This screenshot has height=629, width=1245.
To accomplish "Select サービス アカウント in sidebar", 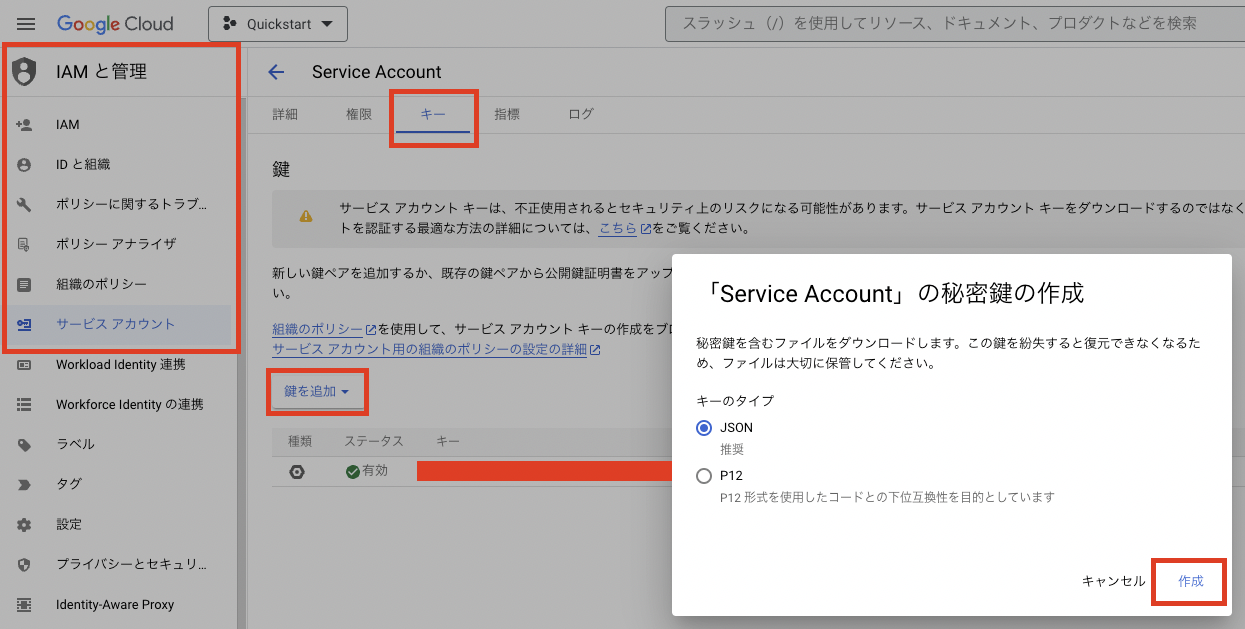I will [118, 324].
